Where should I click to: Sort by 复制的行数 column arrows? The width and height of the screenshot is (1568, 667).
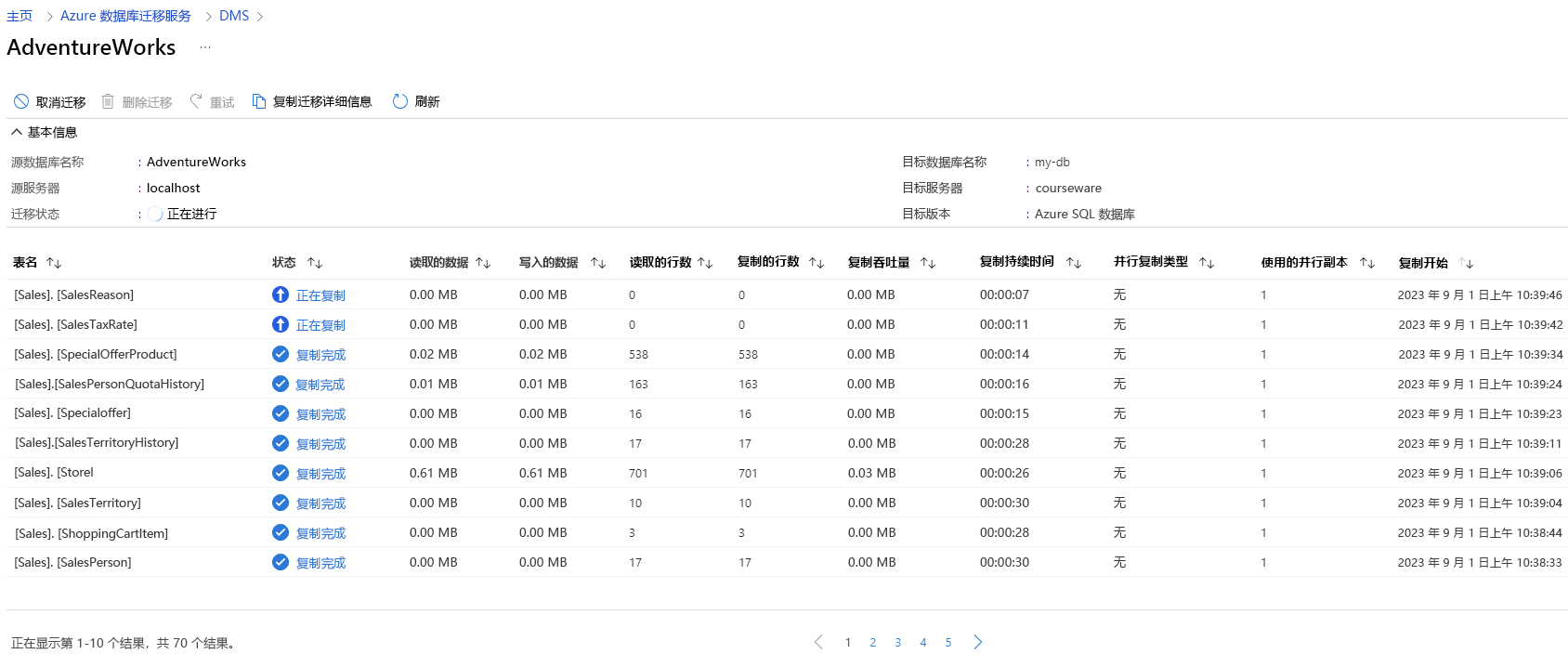point(817,263)
